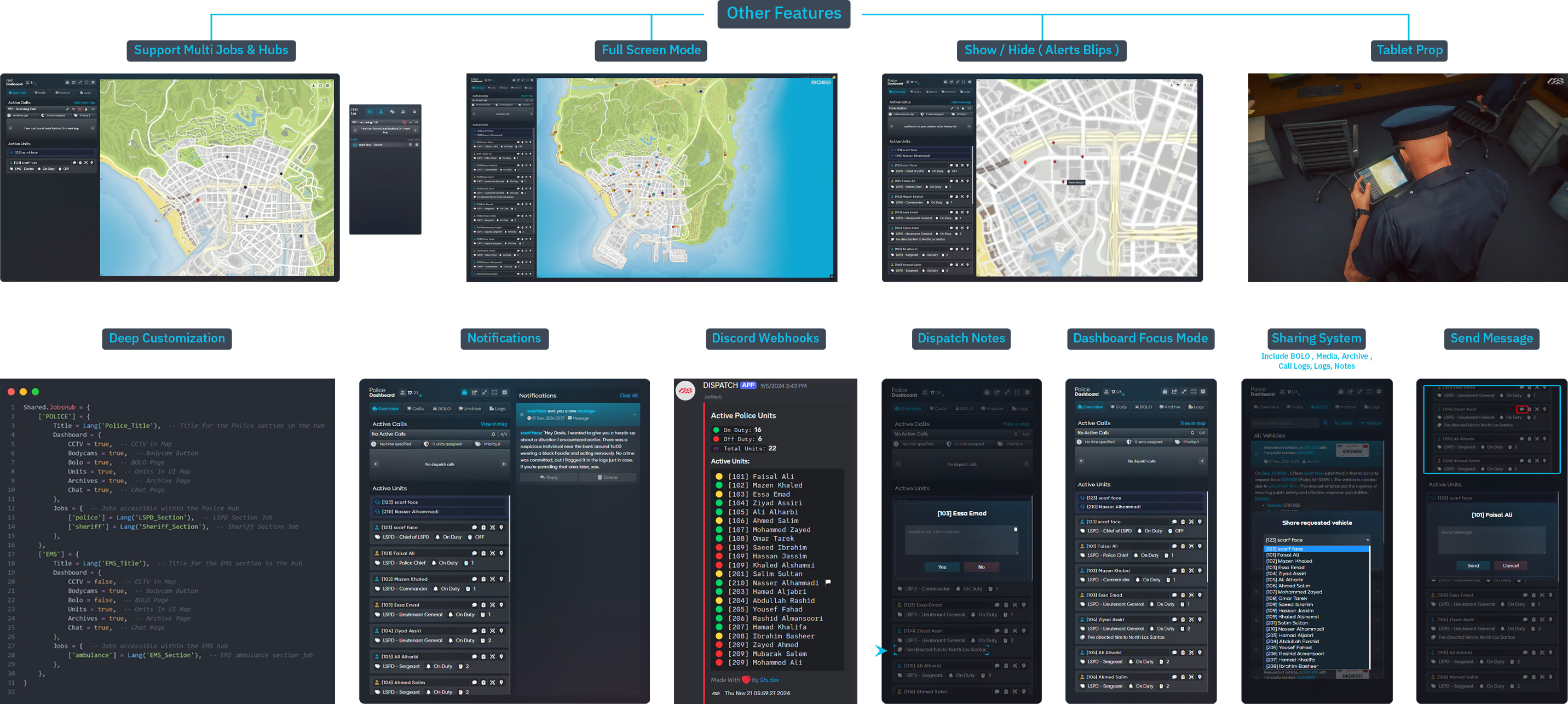Select BOLO tab in Sharing System panel
The width and height of the screenshot is (1568, 704).
tap(1319, 407)
